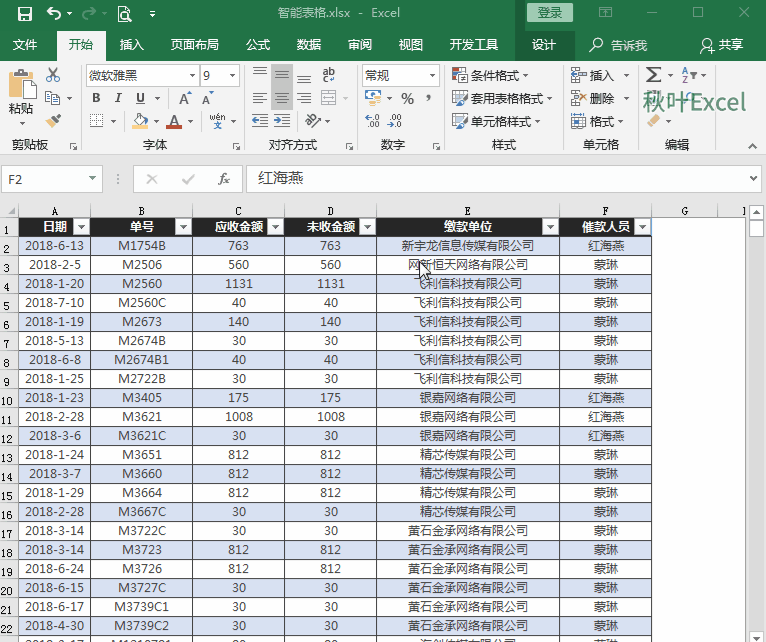Click the Cut scissors icon

pyautogui.click(x=53, y=76)
